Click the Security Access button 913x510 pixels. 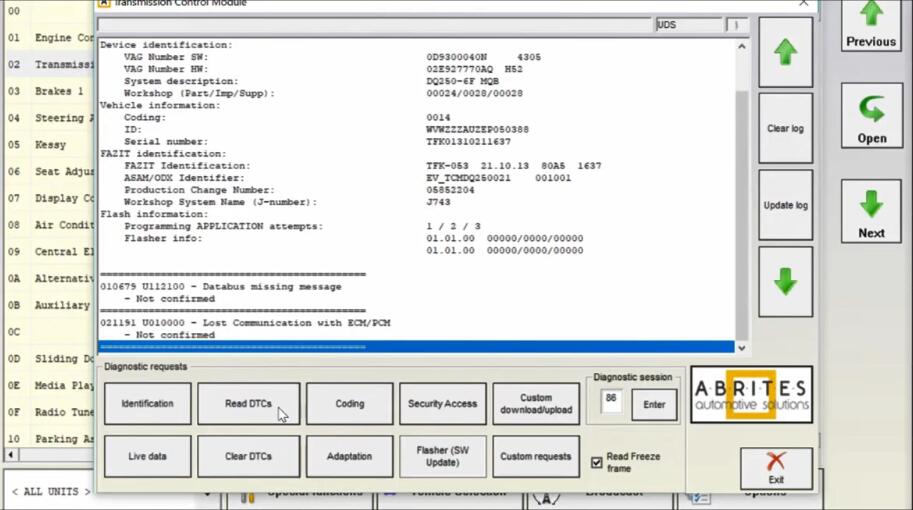[x=443, y=403]
